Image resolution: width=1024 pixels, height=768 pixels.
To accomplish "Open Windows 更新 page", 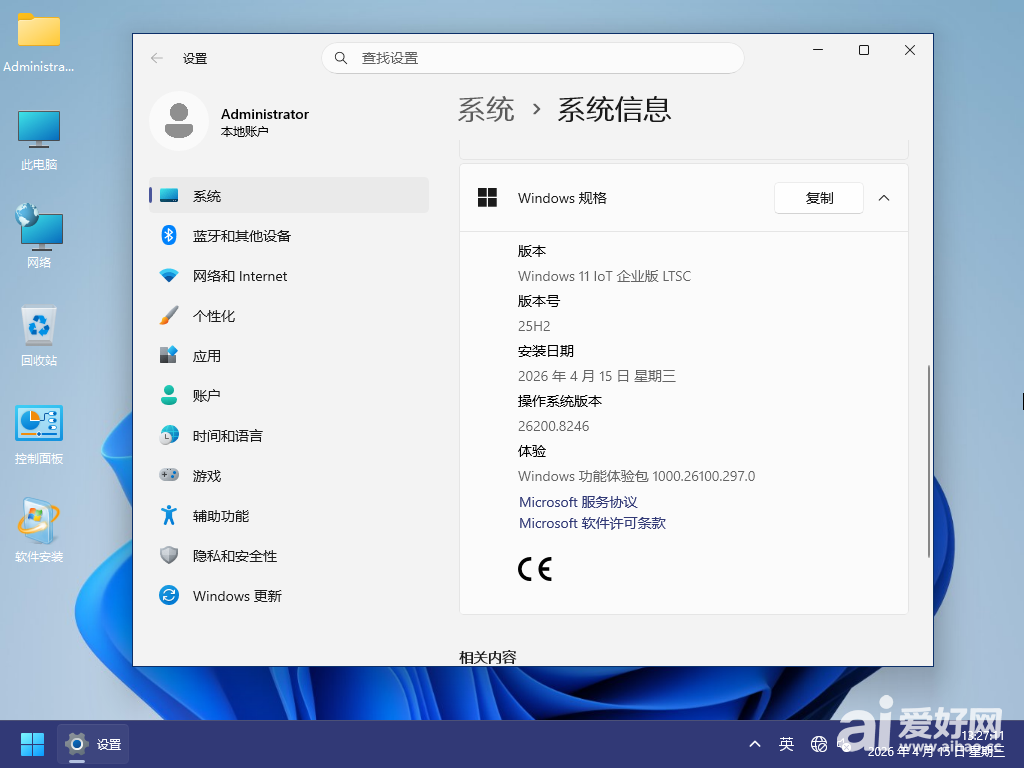I will click(289, 595).
